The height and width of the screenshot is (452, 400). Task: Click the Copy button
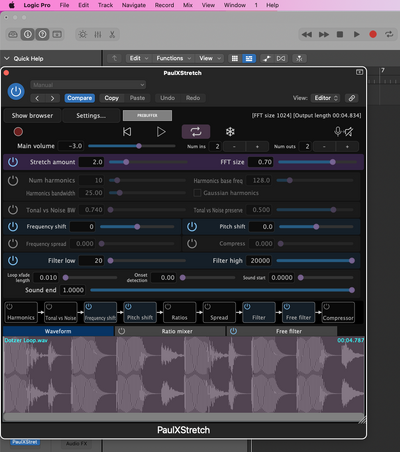pos(111,98)
